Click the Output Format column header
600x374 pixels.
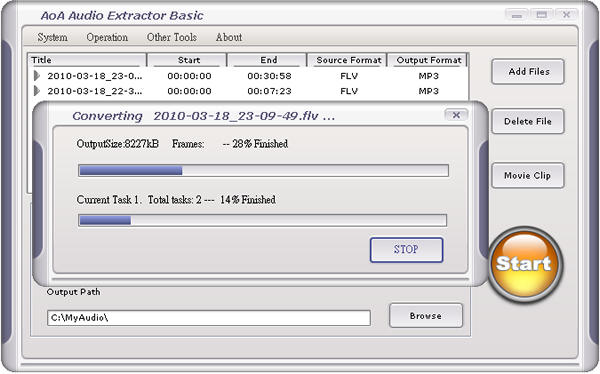click(x=429, y=60)
